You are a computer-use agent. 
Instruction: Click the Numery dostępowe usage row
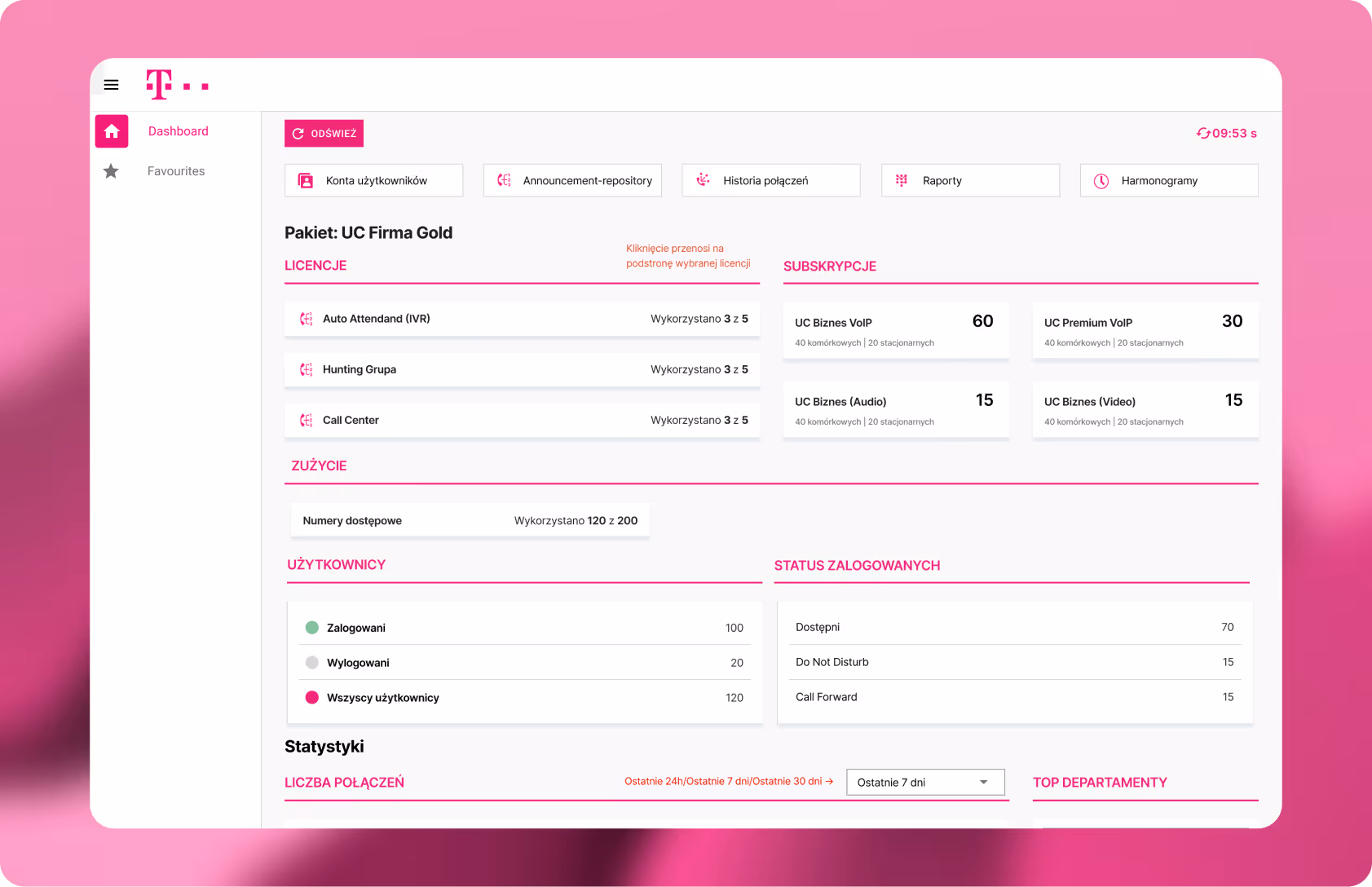pos(470,520)
